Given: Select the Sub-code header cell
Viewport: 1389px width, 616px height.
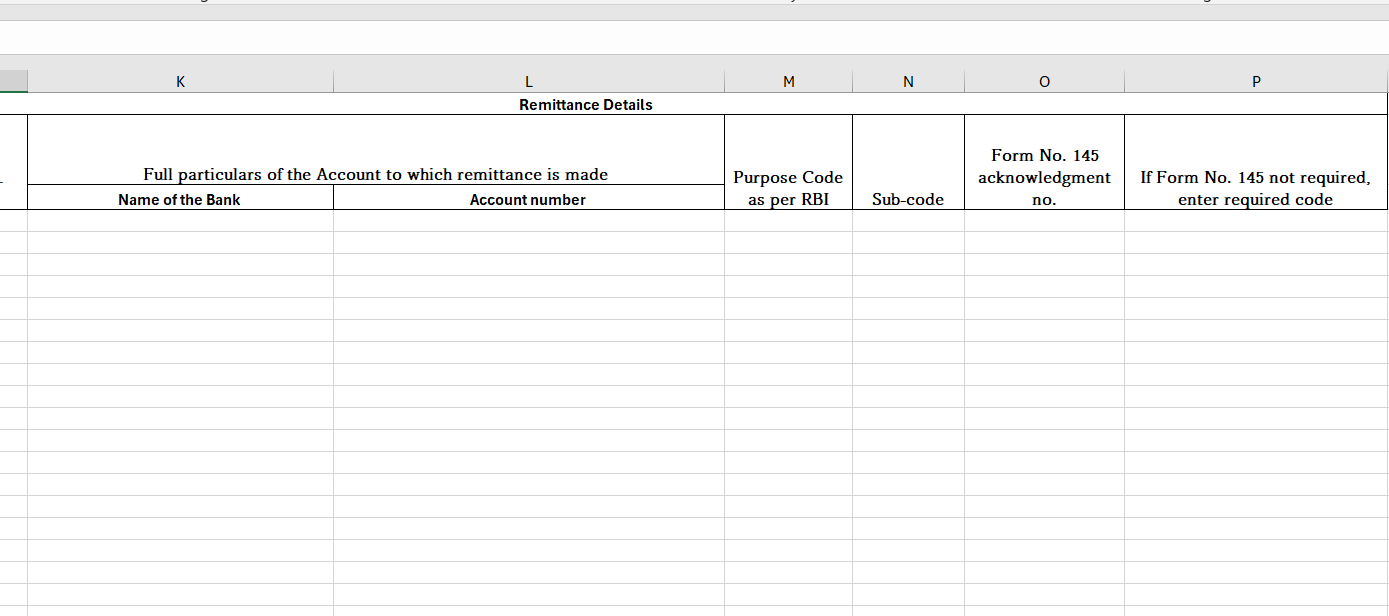Looking at the screenshot, I should click(908, 162).
